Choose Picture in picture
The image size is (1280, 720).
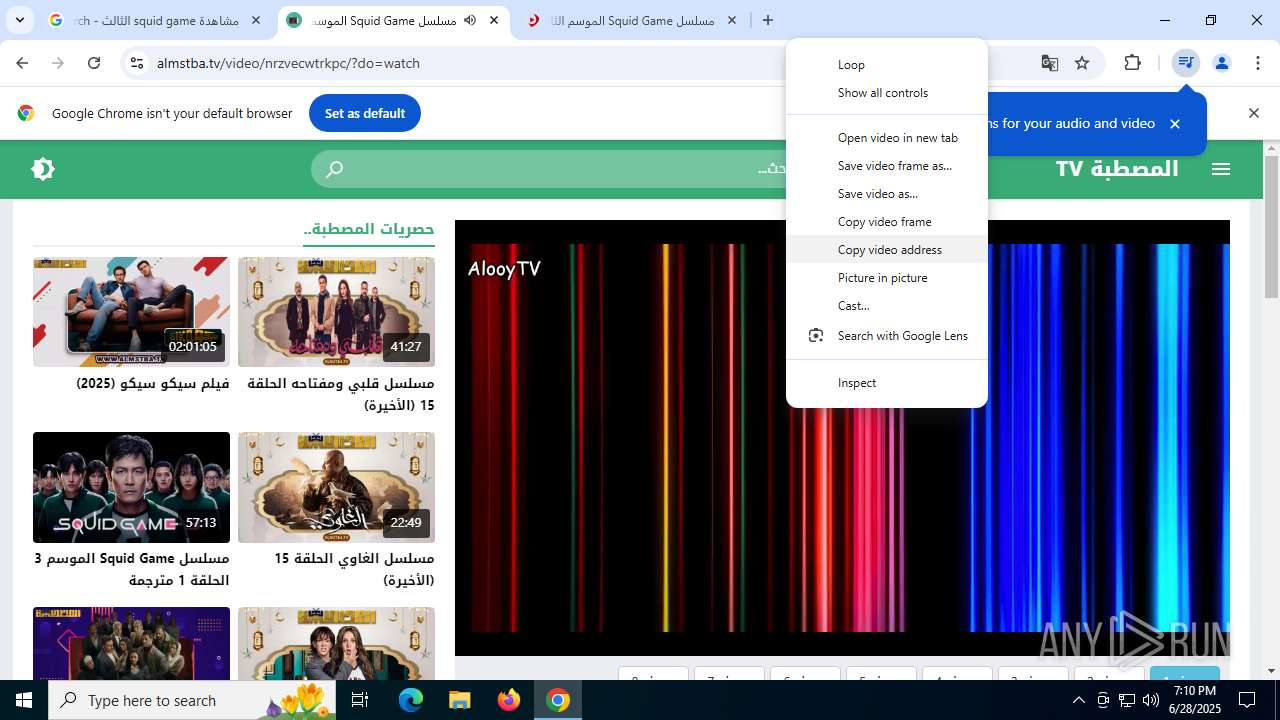click(887, 278)
